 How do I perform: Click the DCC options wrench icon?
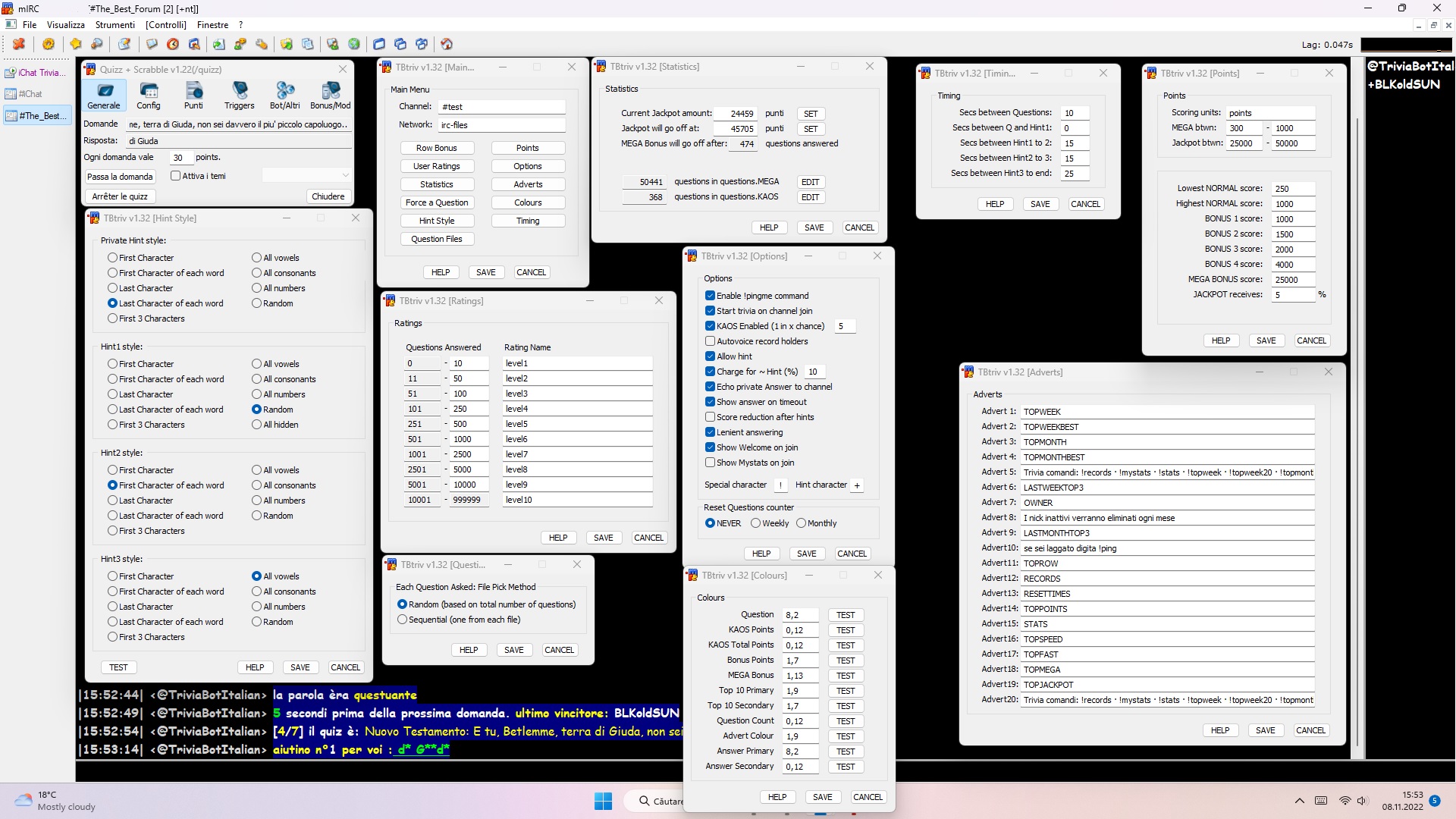pos(262,44)
